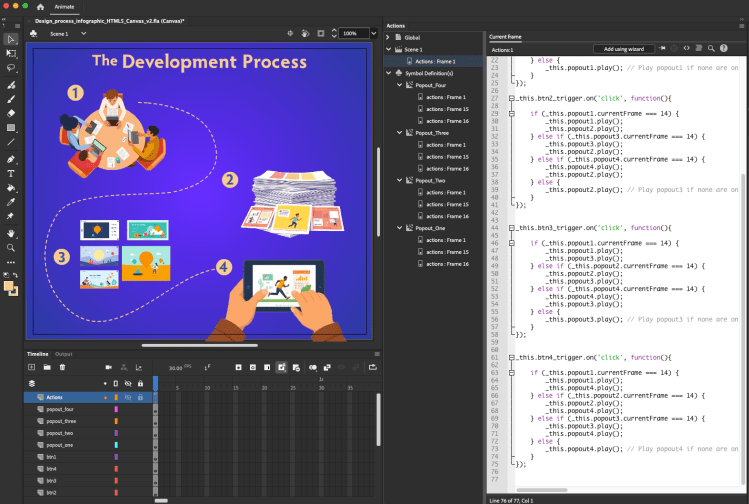Toggle lock on the Actions layer

coord(140,397)
